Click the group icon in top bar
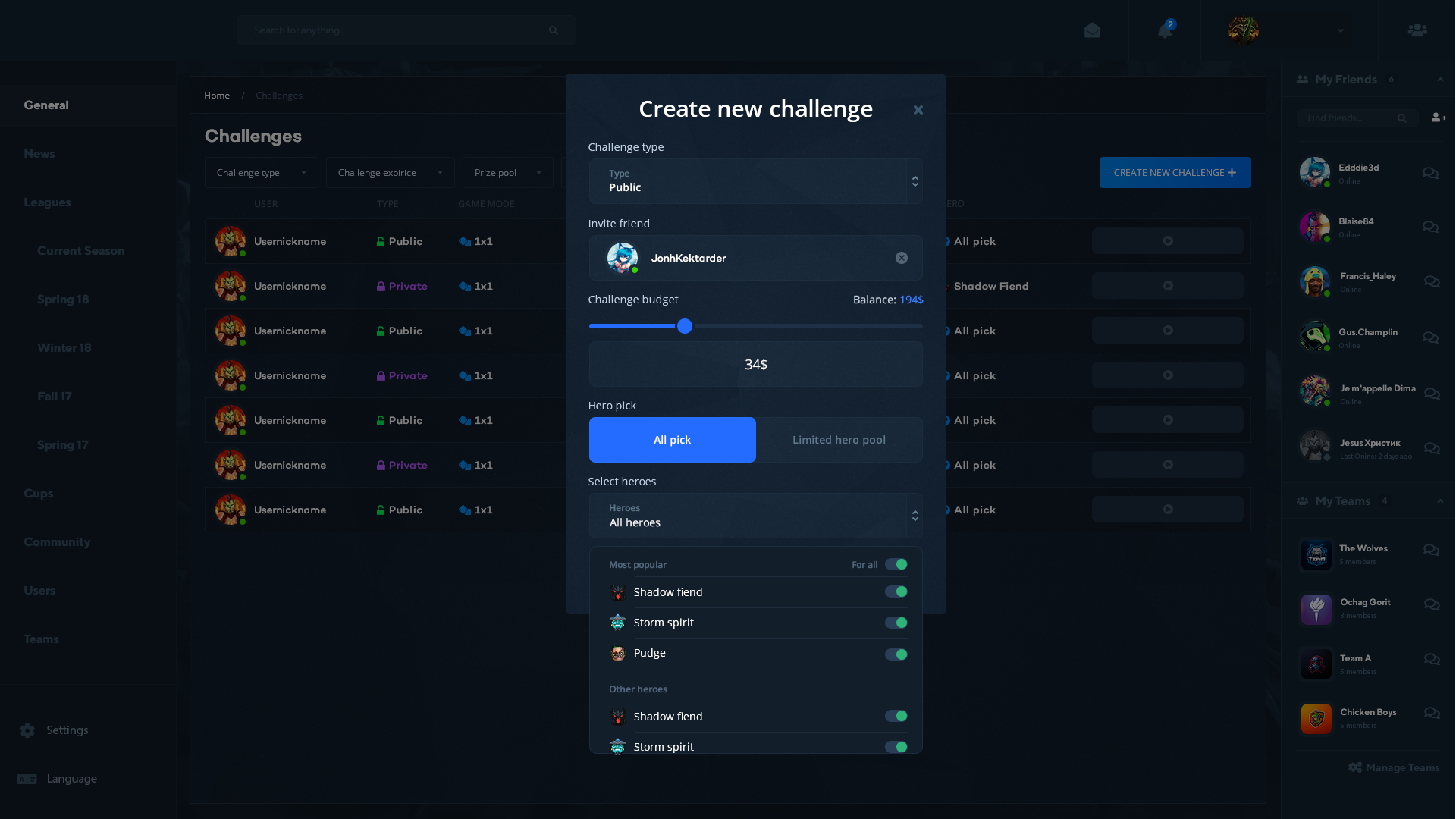Image resolution: width=1456 pixels, height=819 pixels. [1417, 30]
